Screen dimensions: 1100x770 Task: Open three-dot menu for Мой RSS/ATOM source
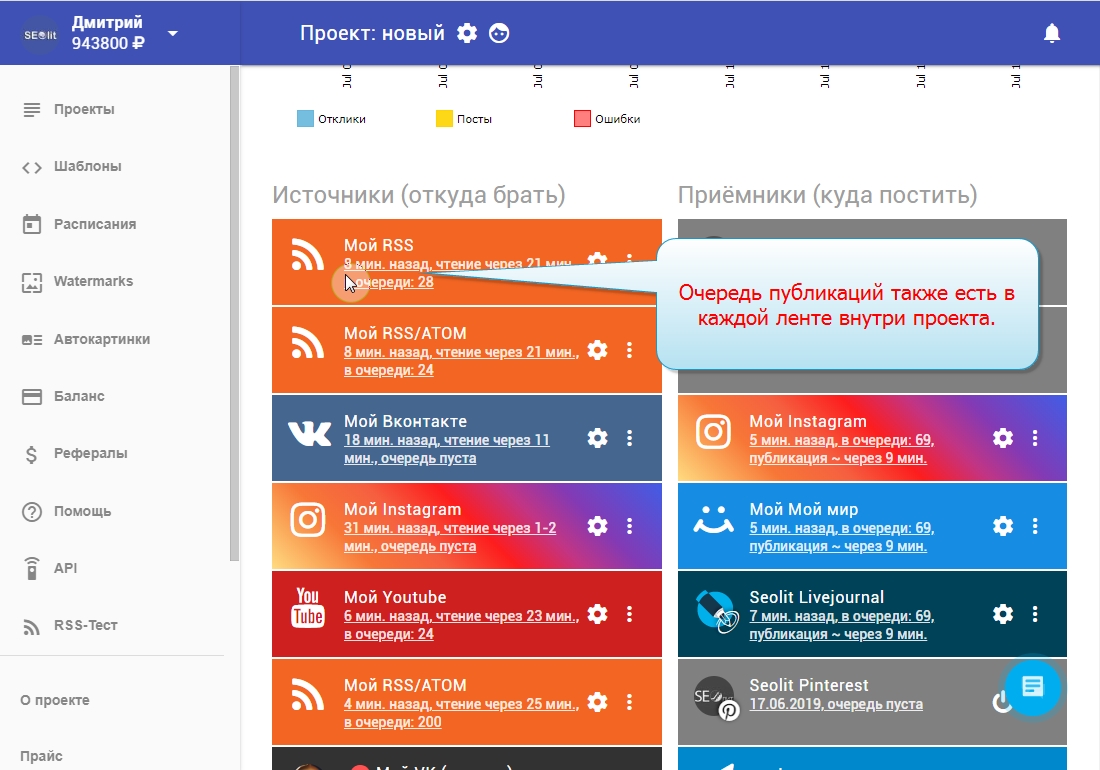[x=629, y=350]
